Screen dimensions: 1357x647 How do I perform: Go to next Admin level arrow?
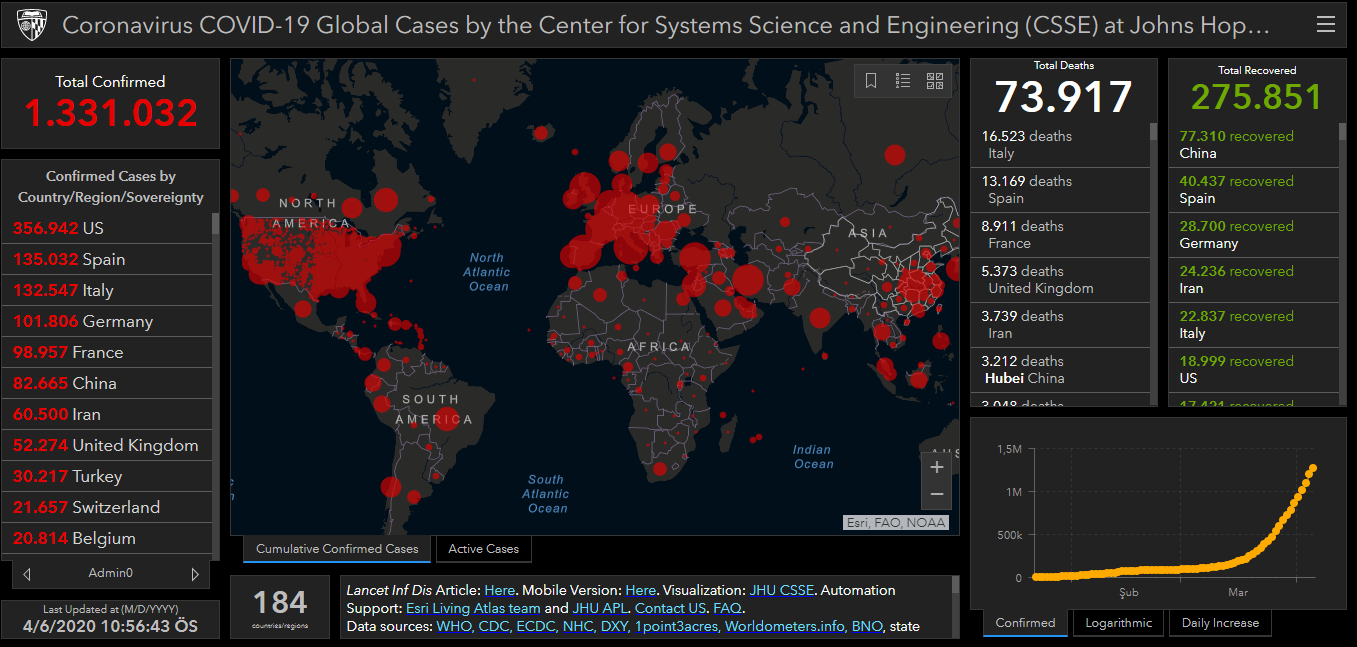point(195,574)
